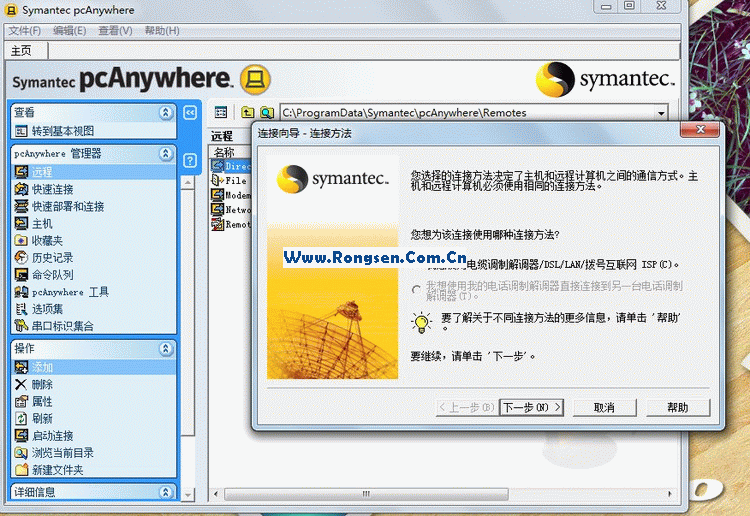Click the 快速连接 (Quick Connect) icon
Image resolution: width=750 pixels, height=516 pixels.
pyautogui.click(x=21, y=189)
